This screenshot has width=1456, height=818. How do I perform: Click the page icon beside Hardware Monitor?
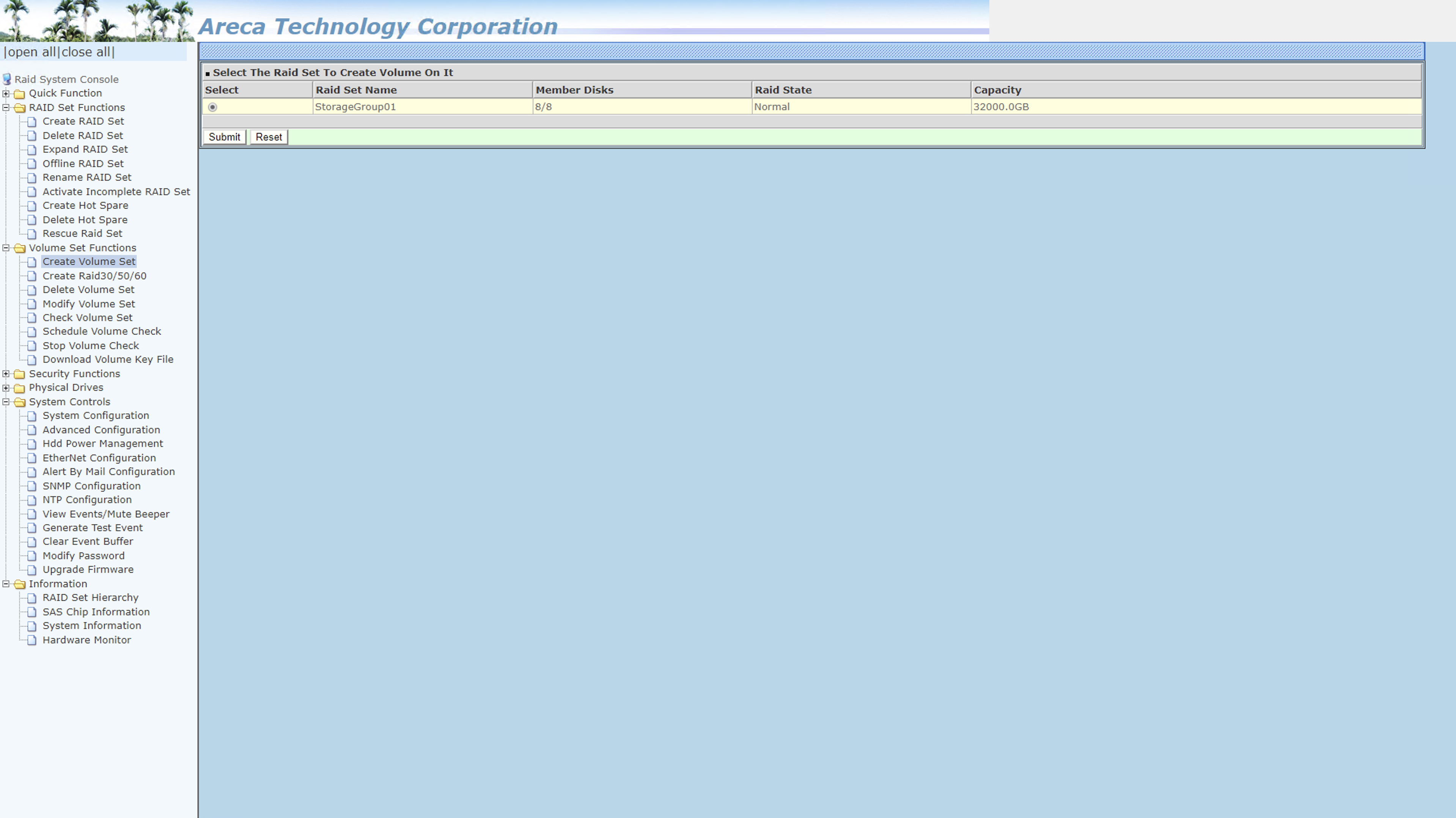[x=32, y=640]
